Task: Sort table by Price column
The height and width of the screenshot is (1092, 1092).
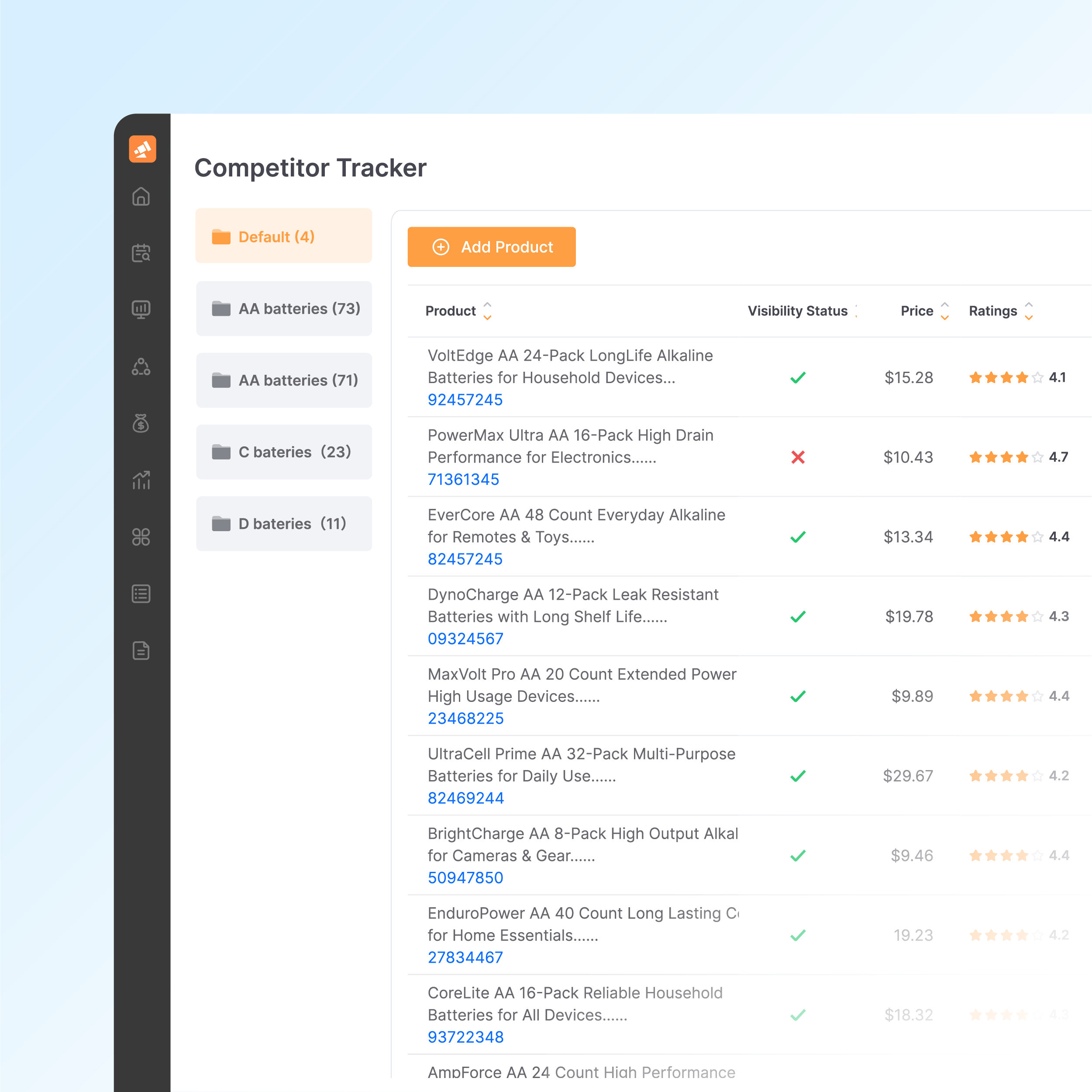Action: (944, 311)
